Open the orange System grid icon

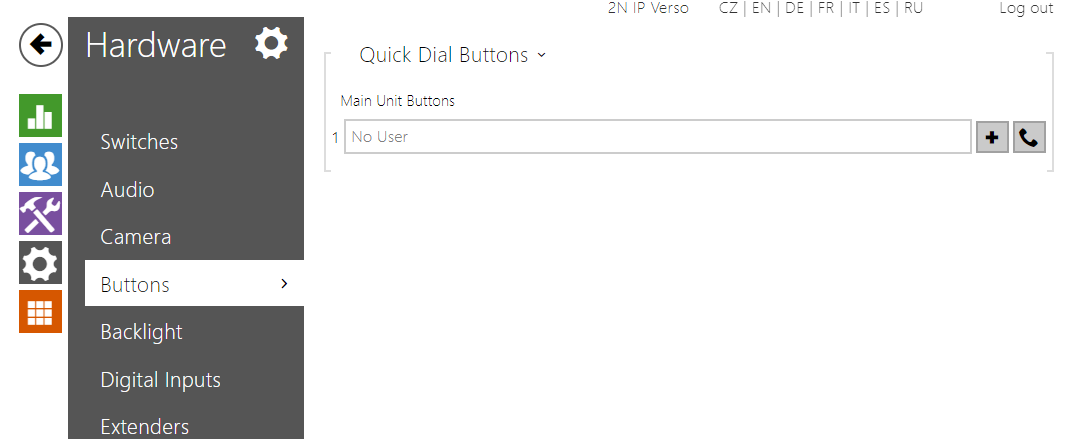[x=40, y=312]
